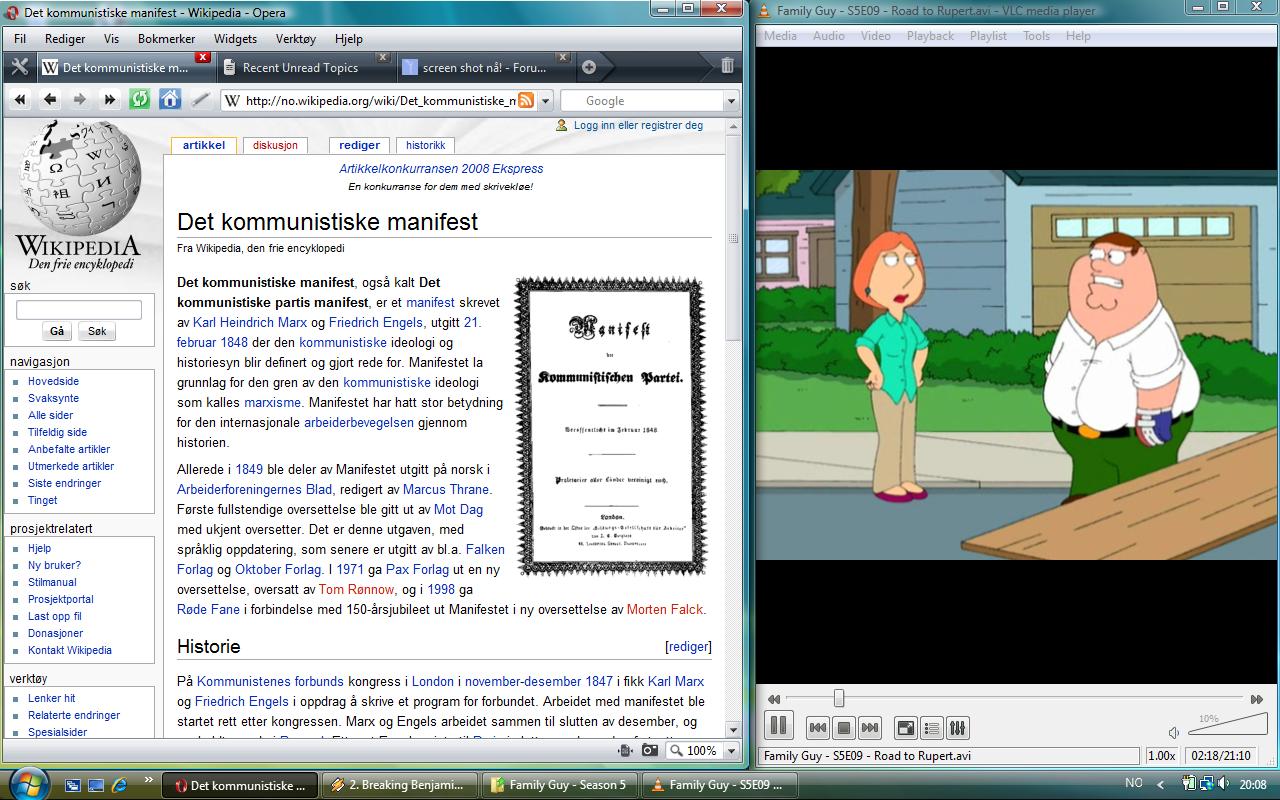
Task: Expand hidden system tray icons
Action: (x=1160, y=785)
